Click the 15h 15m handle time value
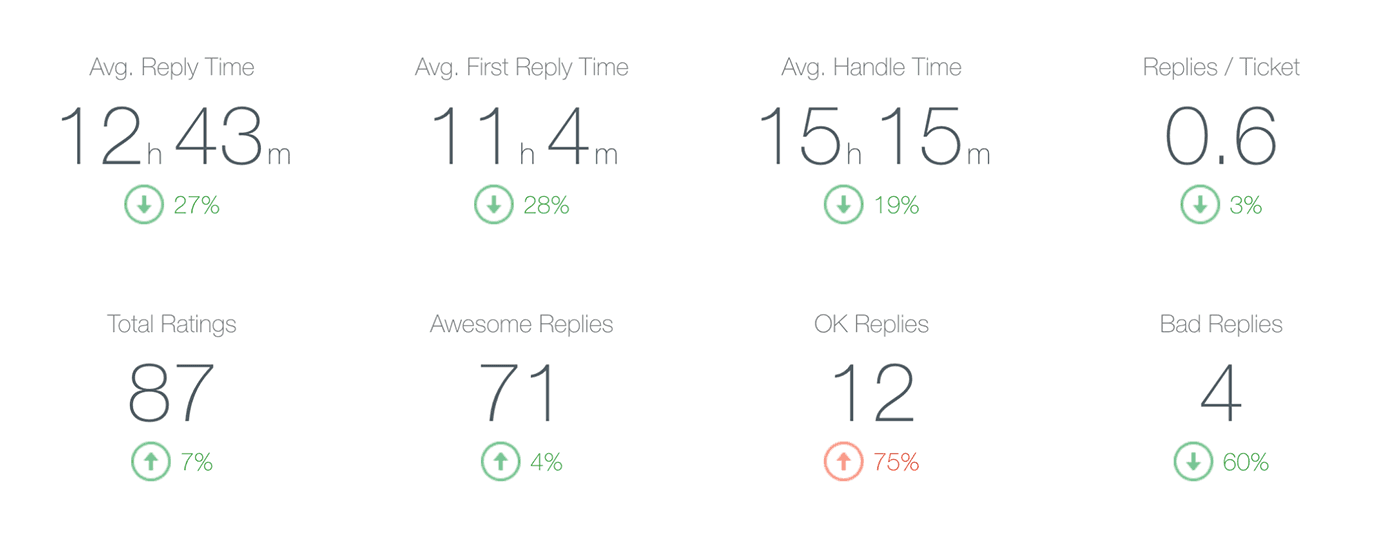Image resolution: width=1380 pixels, height=536 pixels. click(873, 137)
